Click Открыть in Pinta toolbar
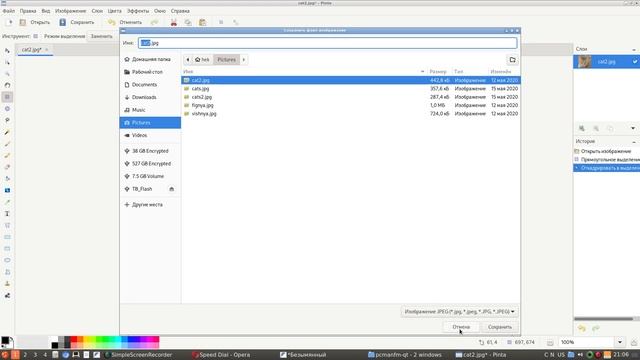 (x=35, y=22)
